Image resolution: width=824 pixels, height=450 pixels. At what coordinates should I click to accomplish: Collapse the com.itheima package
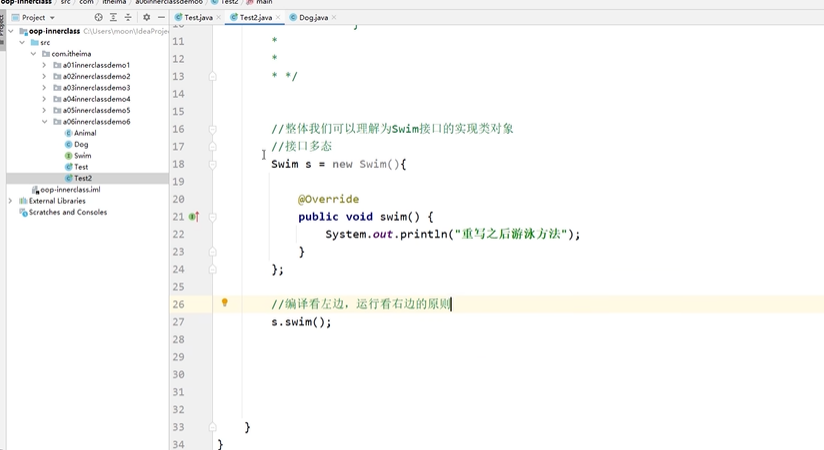33,54
